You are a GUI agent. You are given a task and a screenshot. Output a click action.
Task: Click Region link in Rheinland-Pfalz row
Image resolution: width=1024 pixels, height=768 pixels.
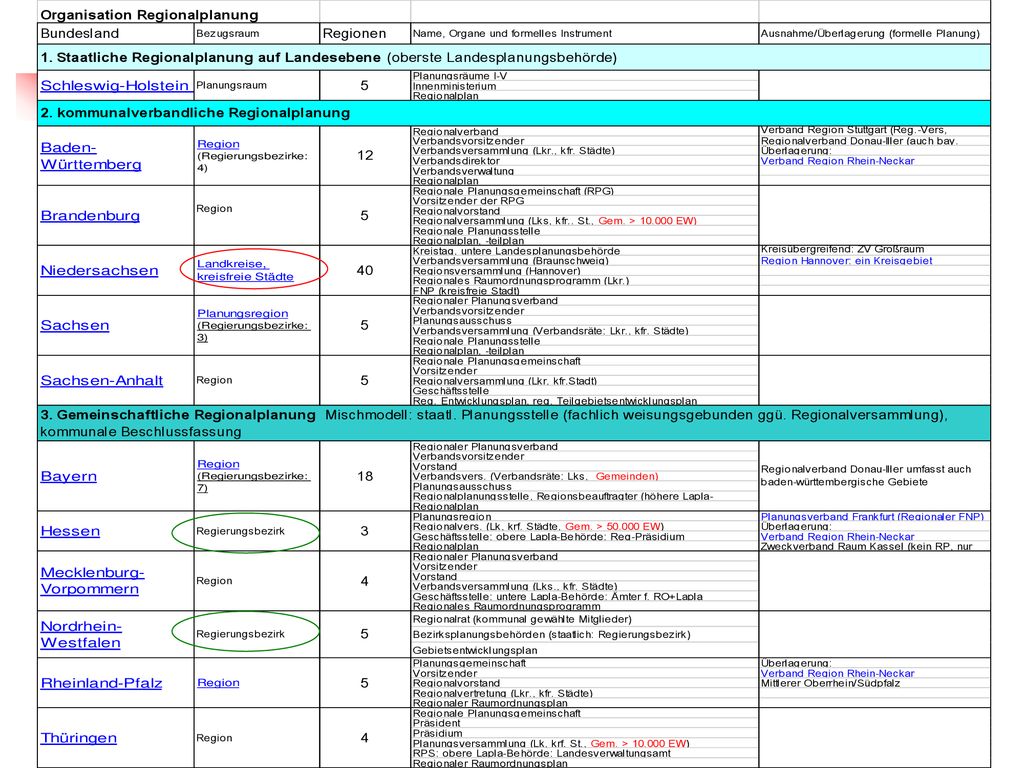pyautogui.click(x=218, y=682)
